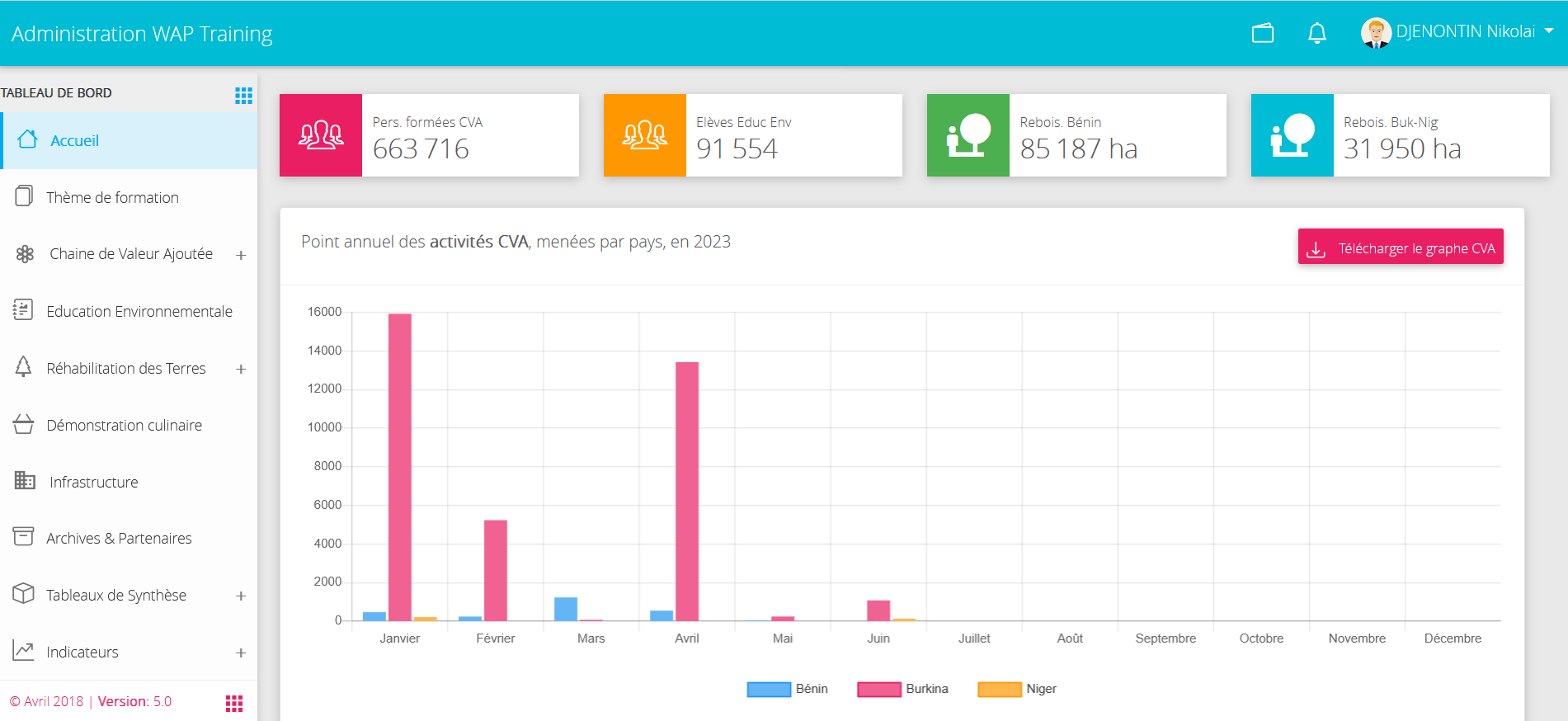Toggle Bénin series in chart legend
The image size is (1568, 721).
pyautogui.click(x=787, y=689)
